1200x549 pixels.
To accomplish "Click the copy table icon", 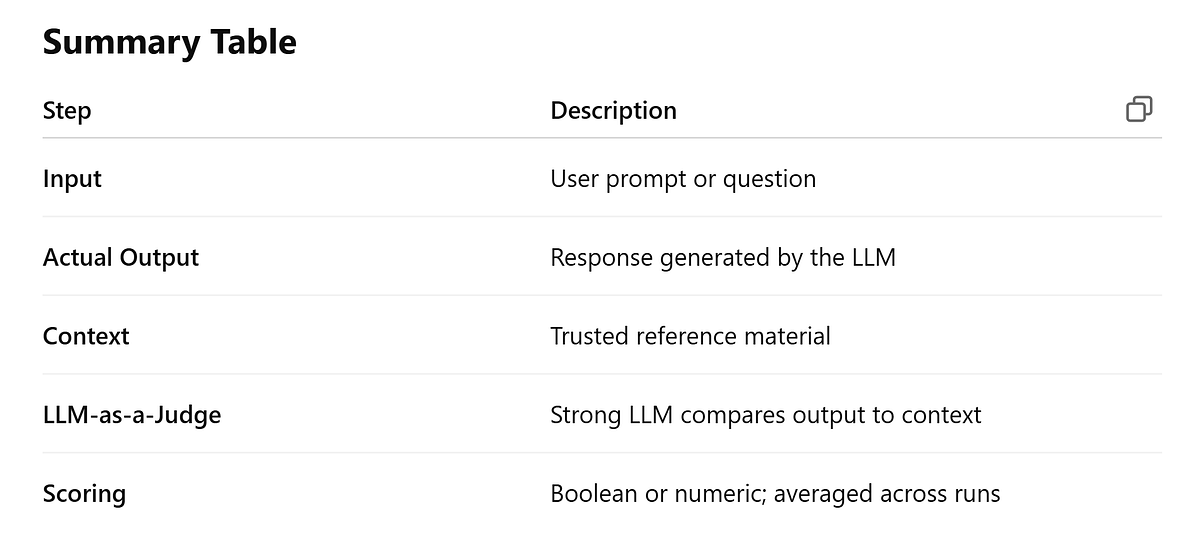I will coord(1139,110).
